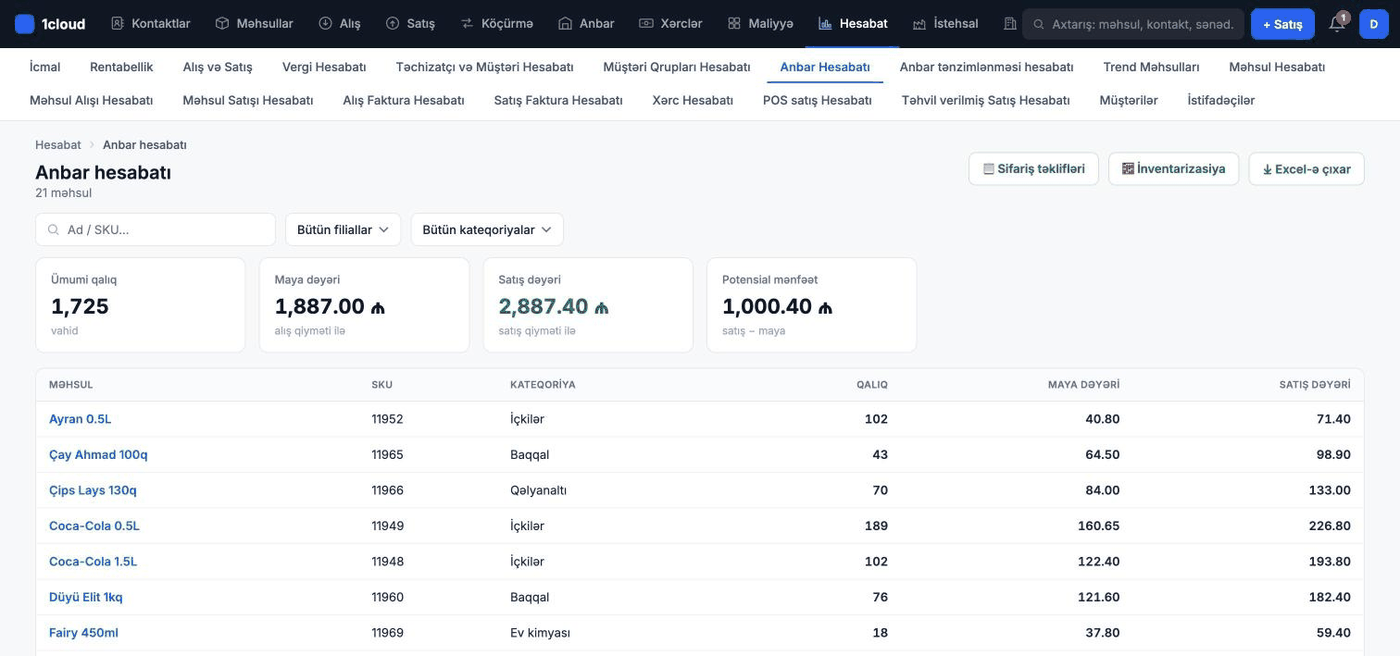Expand the Bütün kateqoriyalar dropdown
The image size is (1400, 656).
pyautogui.click(x=487, y=229)
